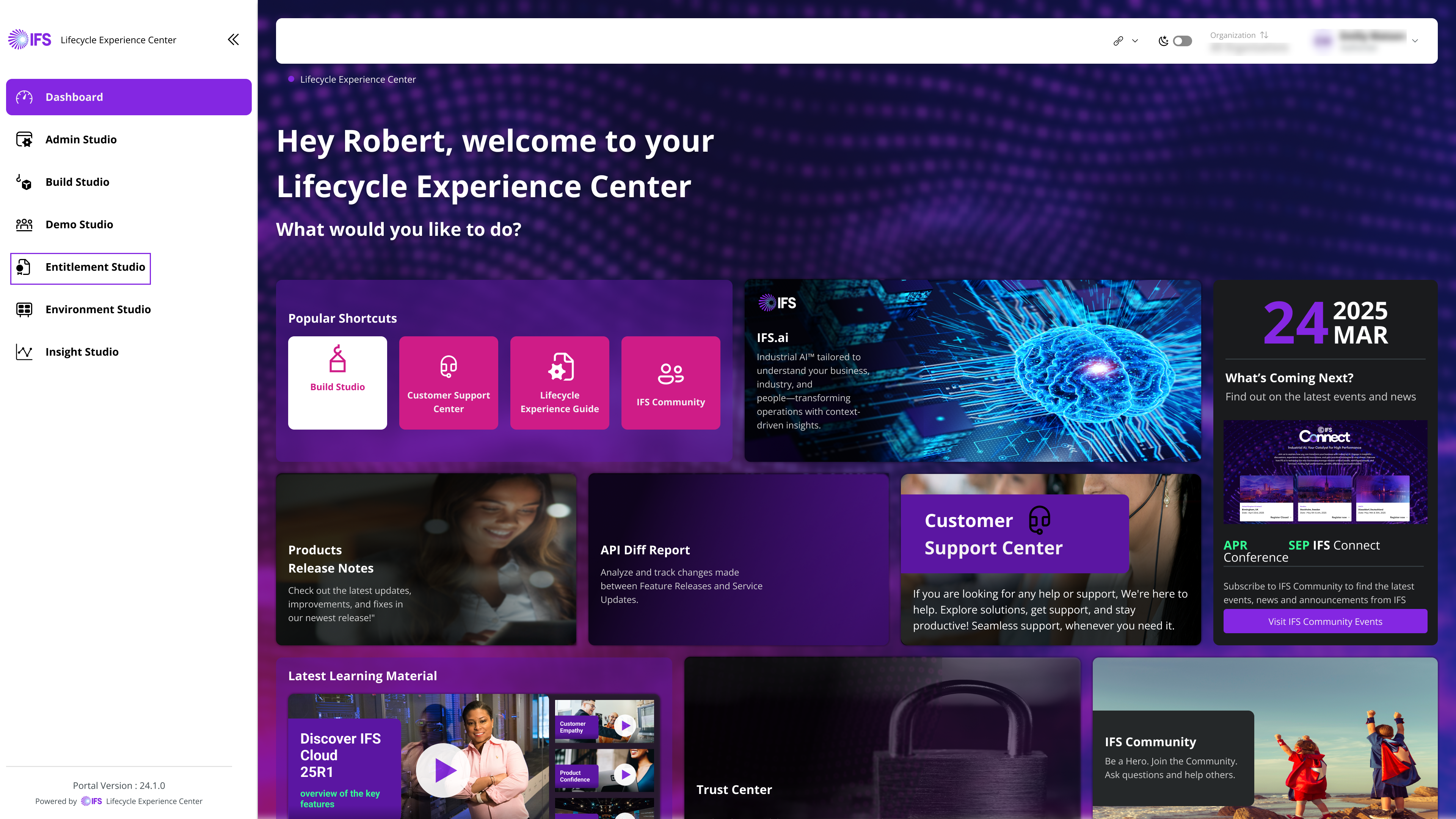Click the Build Studio sidebar icon
This screenshot has width=1456, height=819.
24,182
